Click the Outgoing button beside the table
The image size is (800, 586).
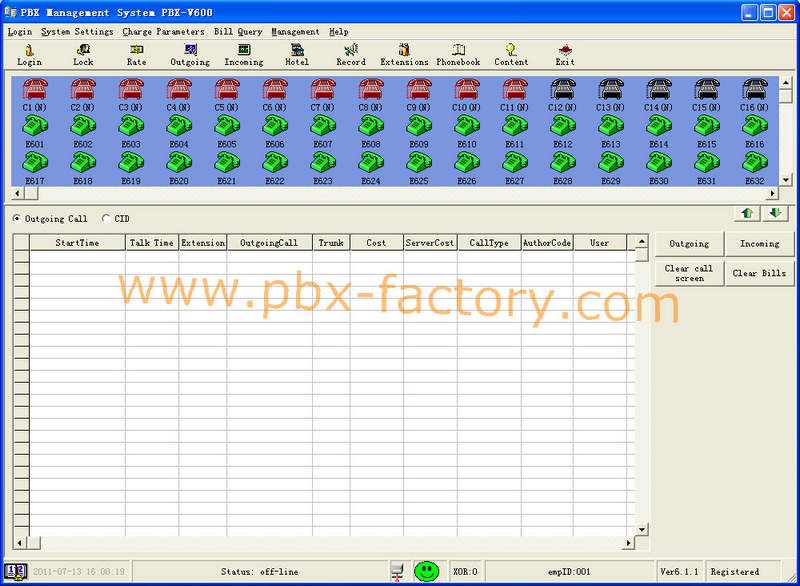click(689, 244)
